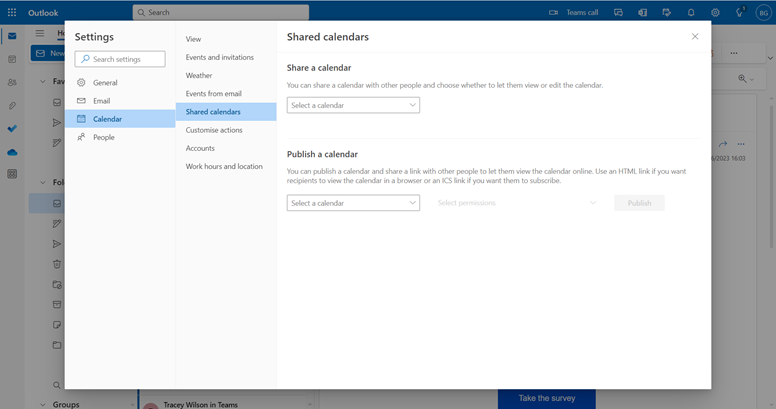Click the Publish button
This screenshot has height=409, width=776.
point(639,203)
